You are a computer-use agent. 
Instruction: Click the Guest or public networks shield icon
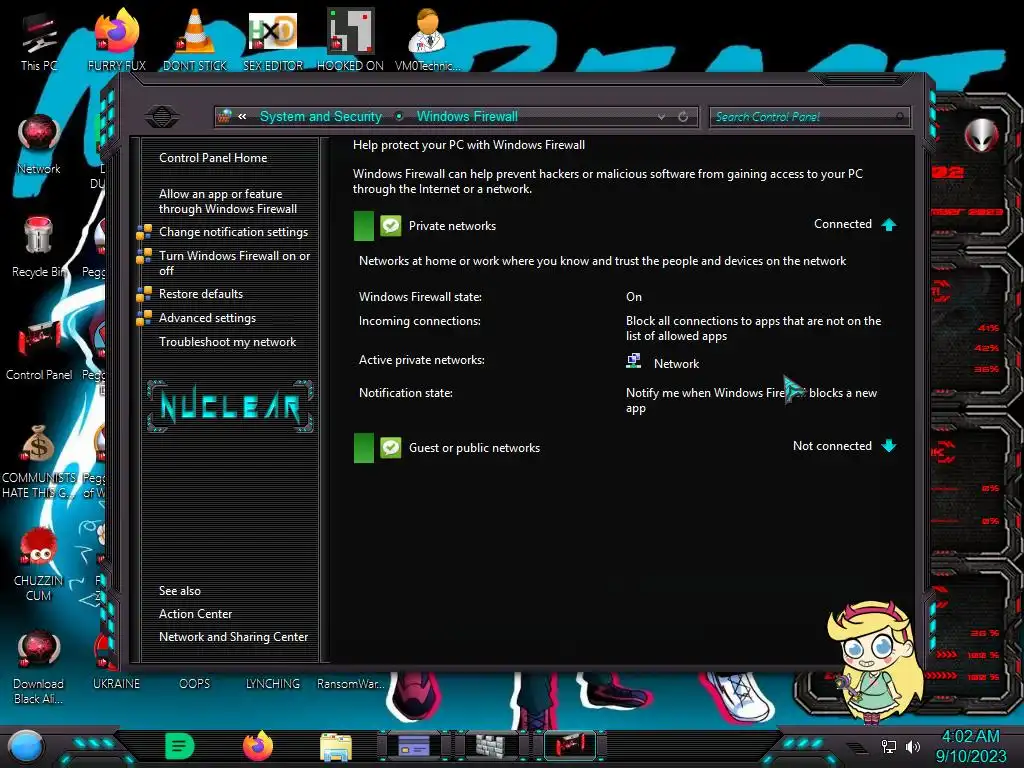[391, 448]
